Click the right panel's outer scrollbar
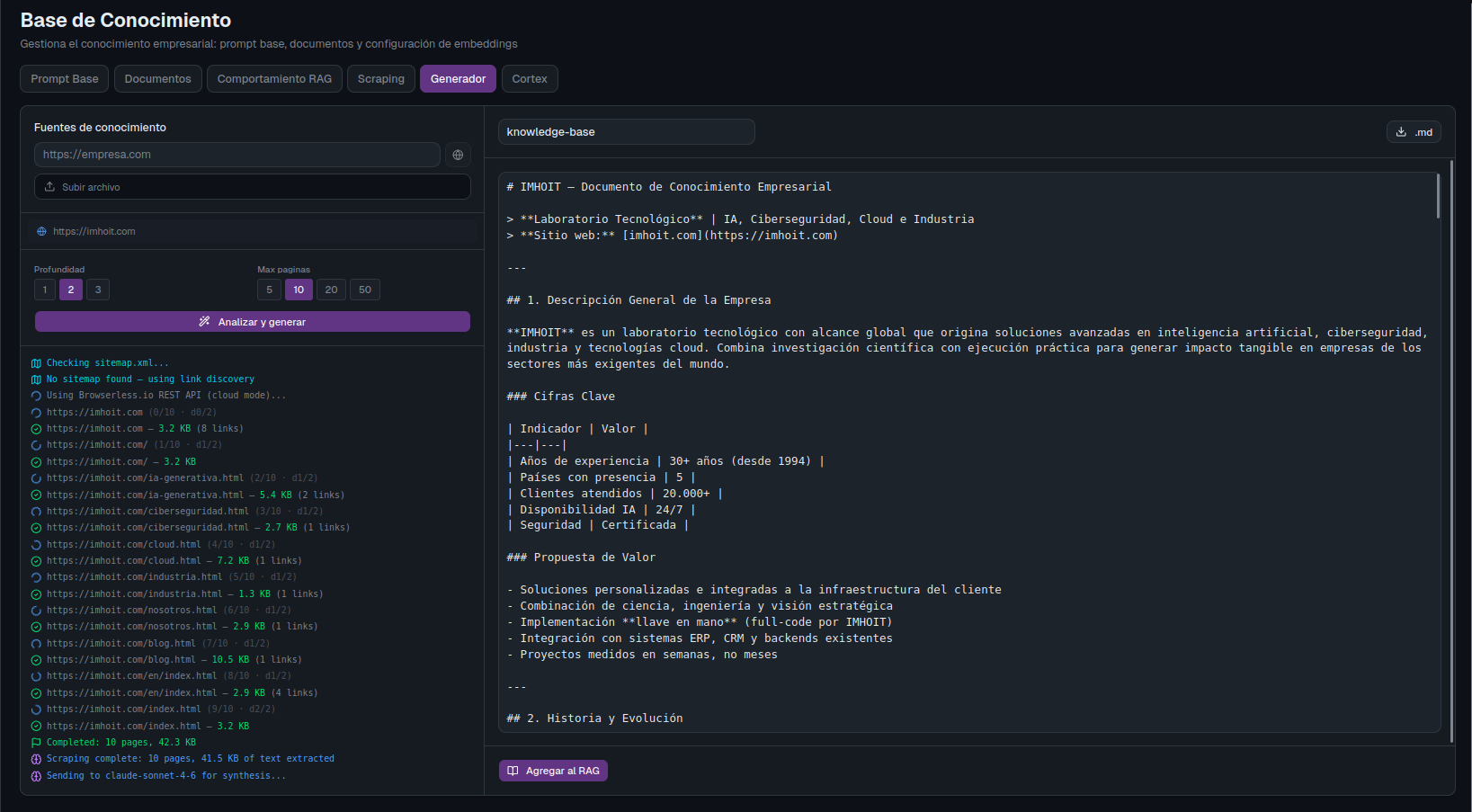The height and width of the screenshot is (812, 1472). [x=1451, y=451]
